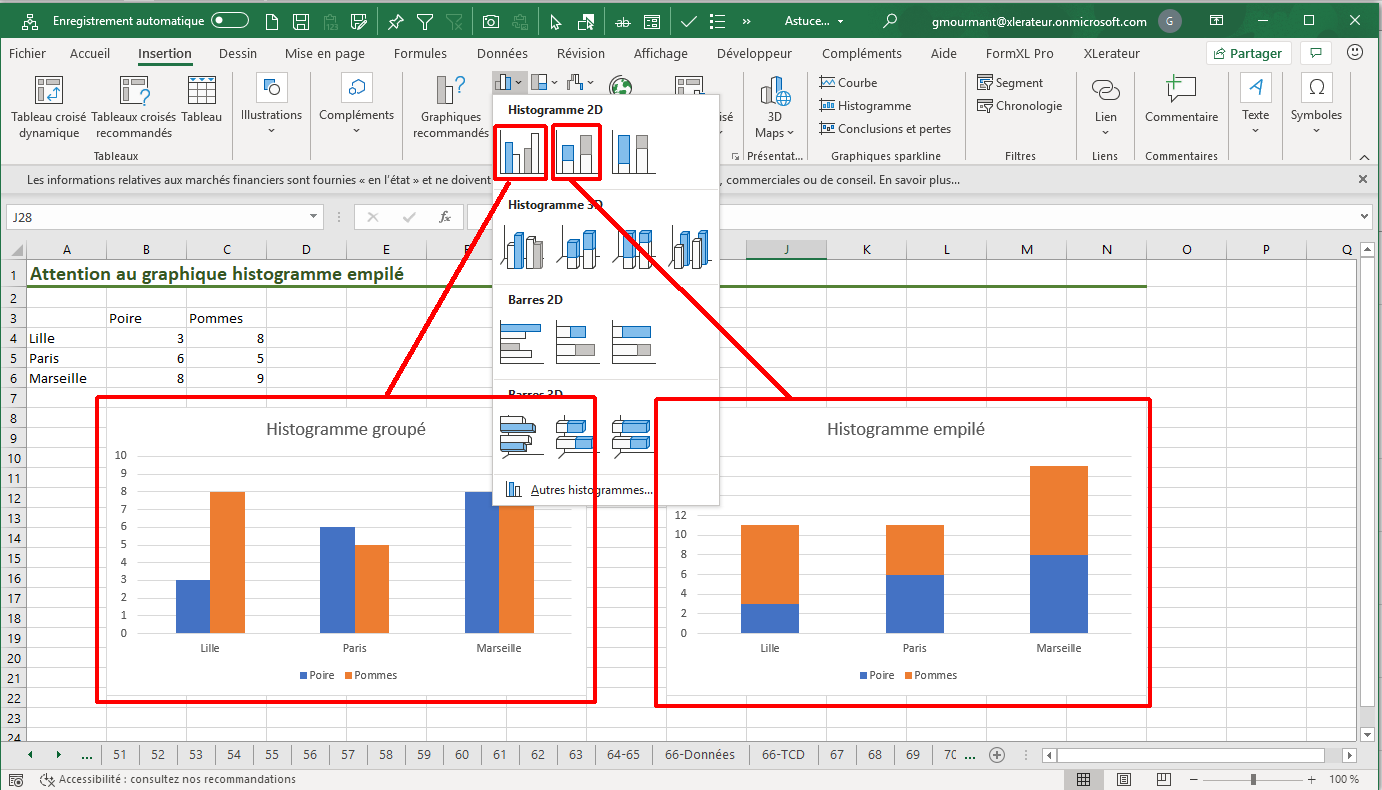Open the Mise en page tab

click(x=324, y=54)
